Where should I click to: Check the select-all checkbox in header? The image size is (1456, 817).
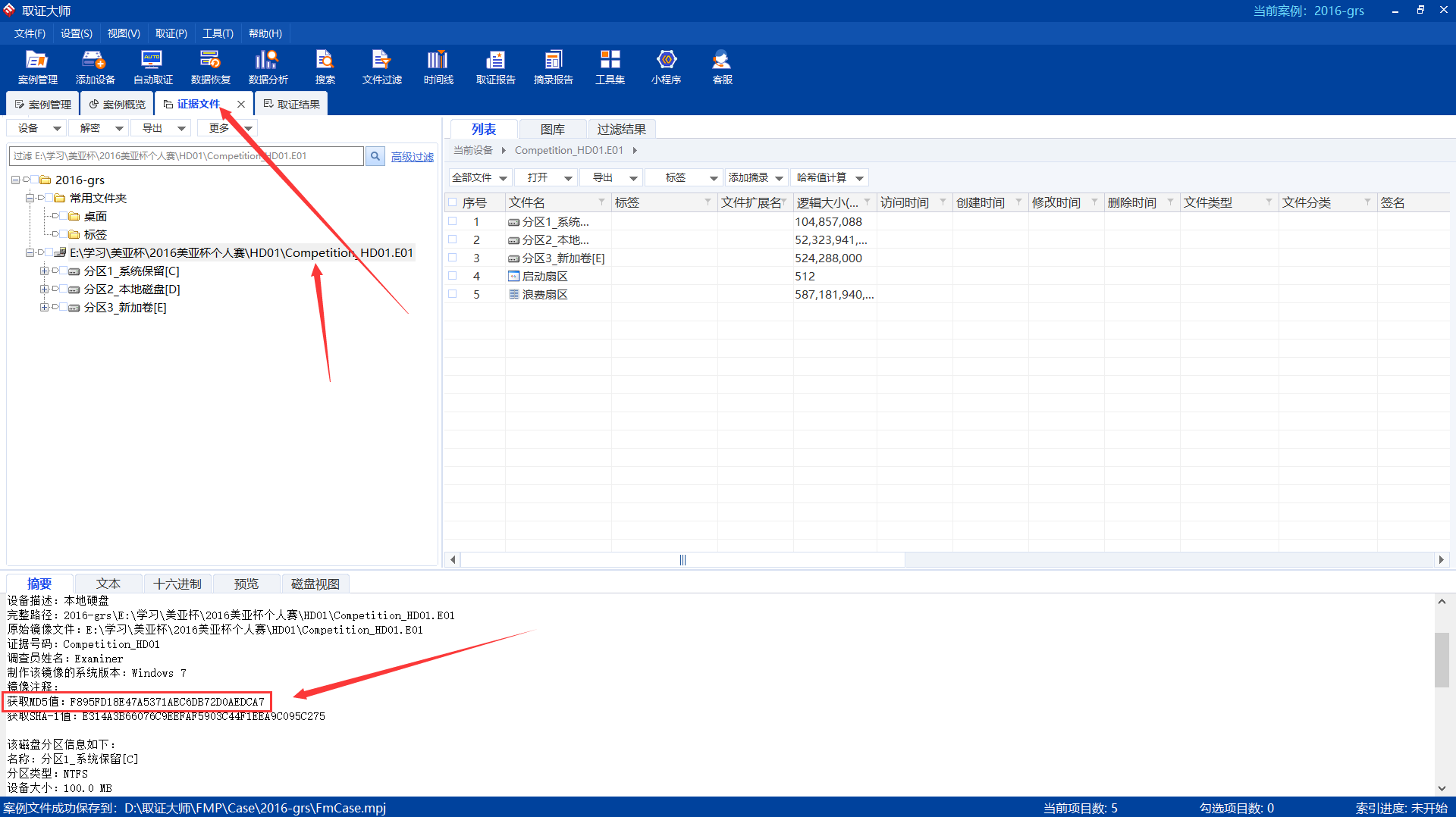[453, 202]
